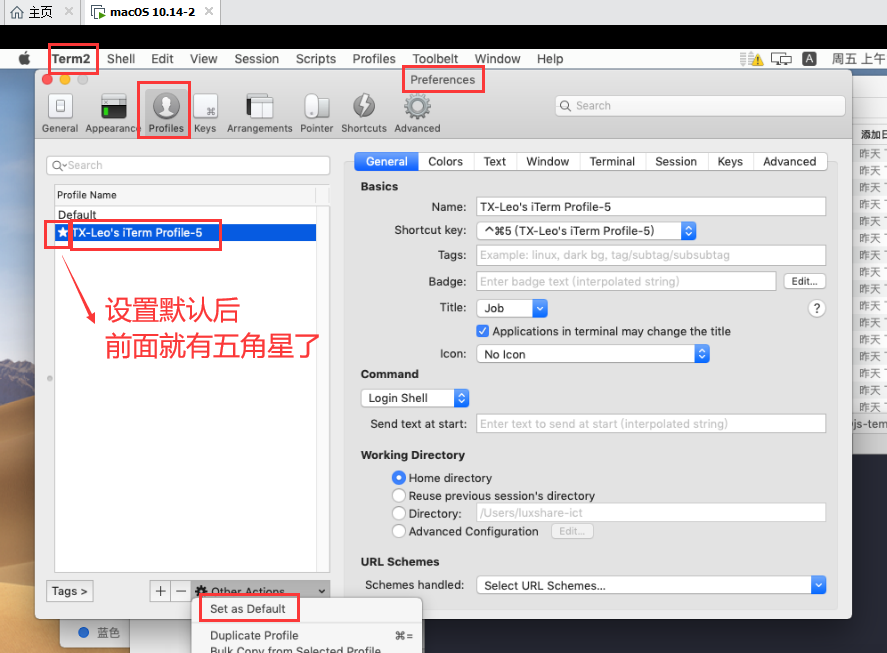Open the iTerm2 application menu
Image resolution: width=887 pixels, height=653 pixels.
71,59
